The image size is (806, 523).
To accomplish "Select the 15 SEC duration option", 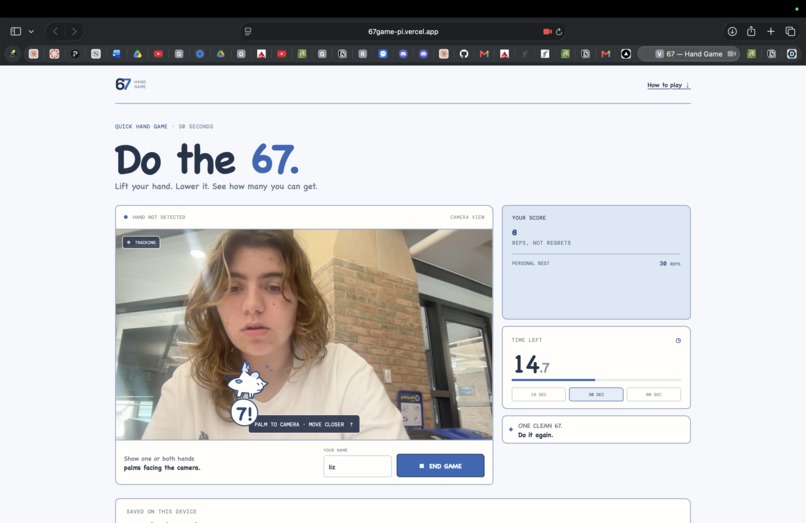I will 539,394.
